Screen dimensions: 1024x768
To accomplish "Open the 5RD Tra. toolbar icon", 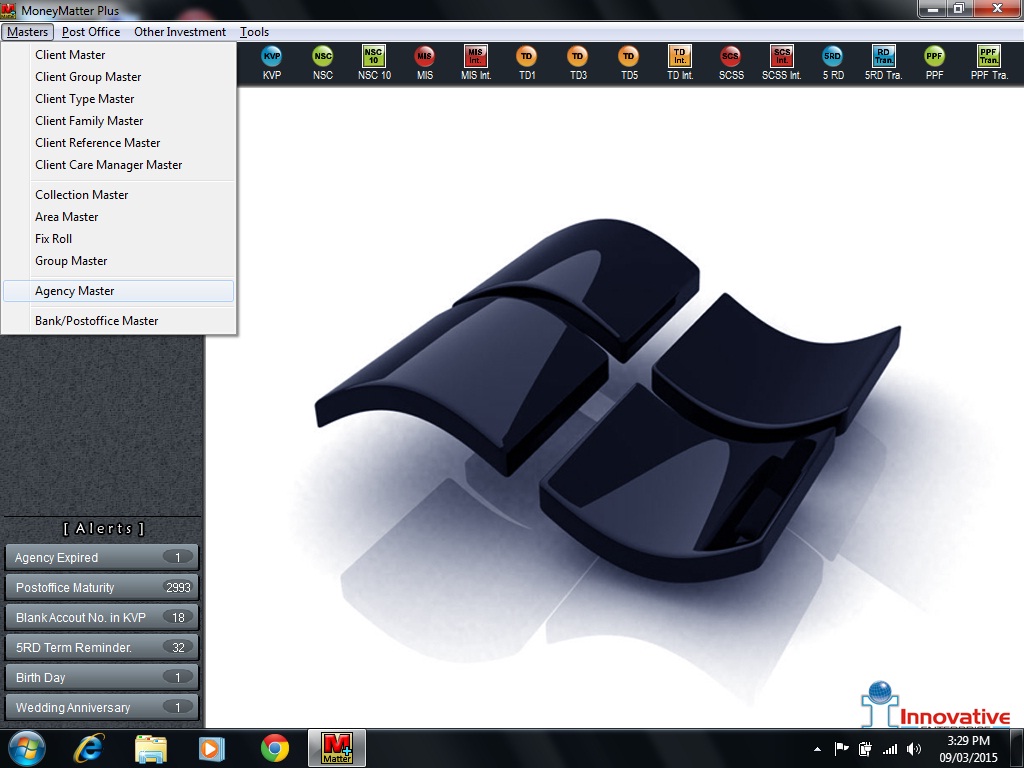I will 883,62.
